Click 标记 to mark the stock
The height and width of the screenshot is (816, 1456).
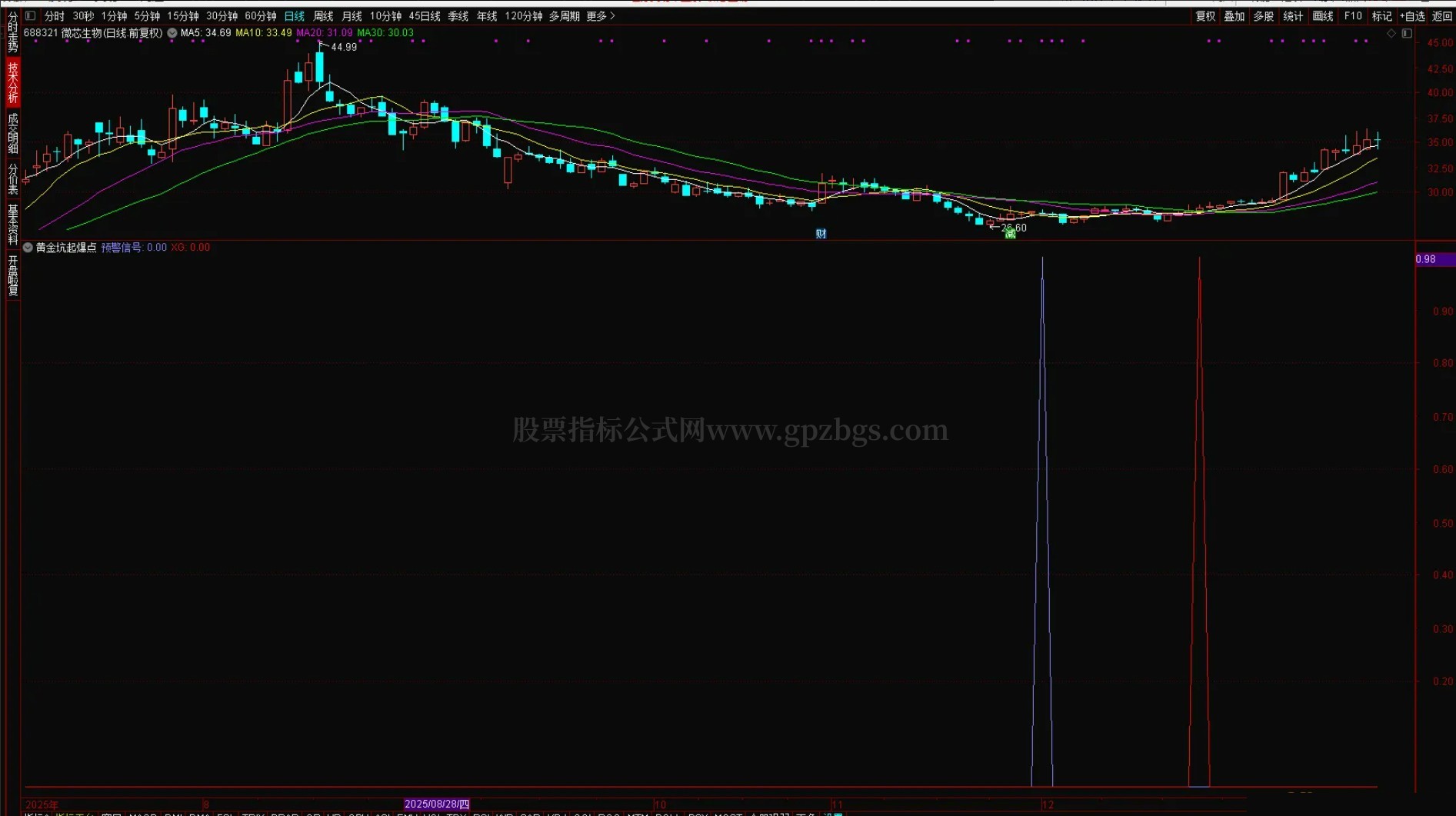(1382, 15)
